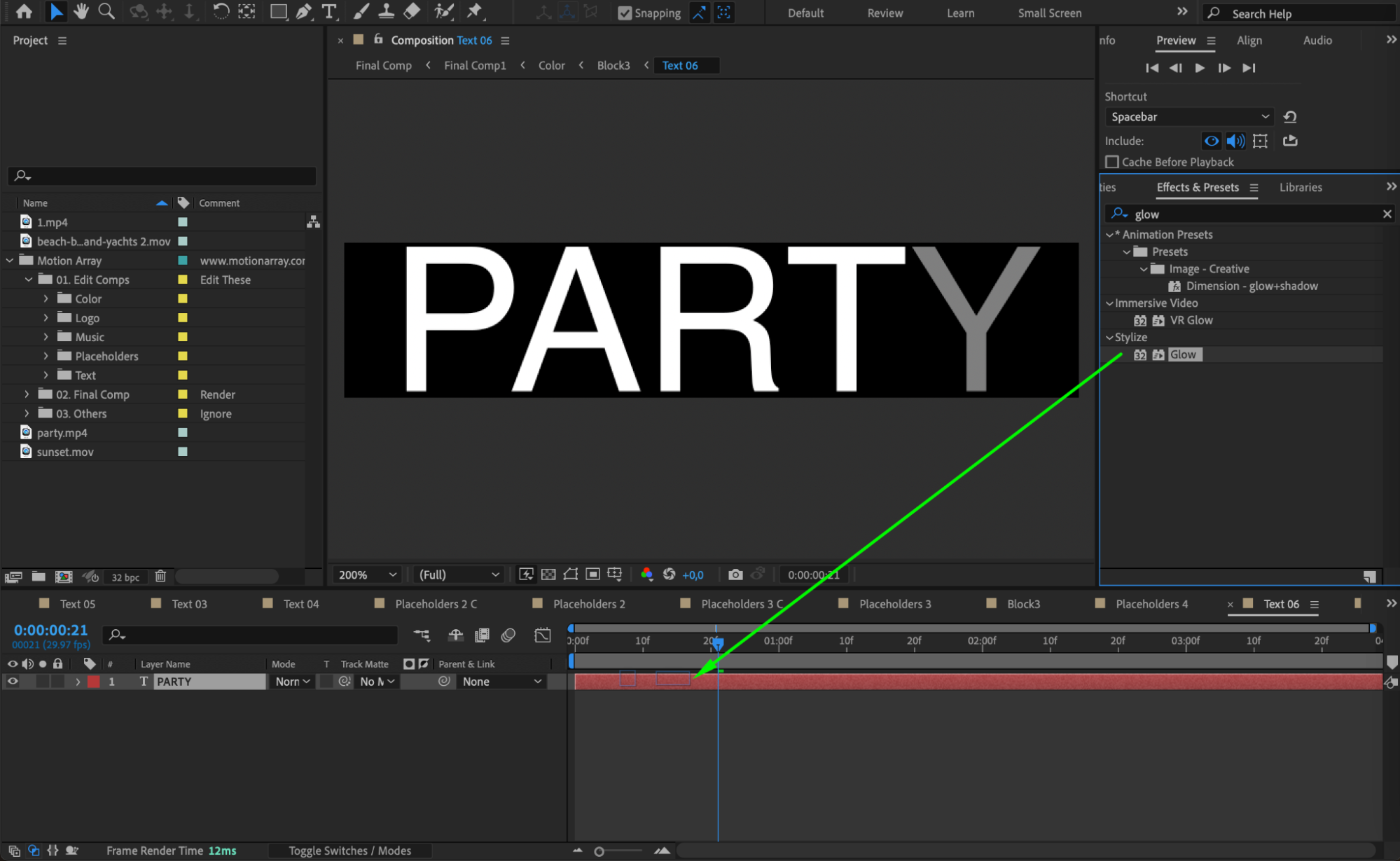Expand the Placeholders folder in Project
Viewport: 1400px width, 861px height.
point(46,356)
